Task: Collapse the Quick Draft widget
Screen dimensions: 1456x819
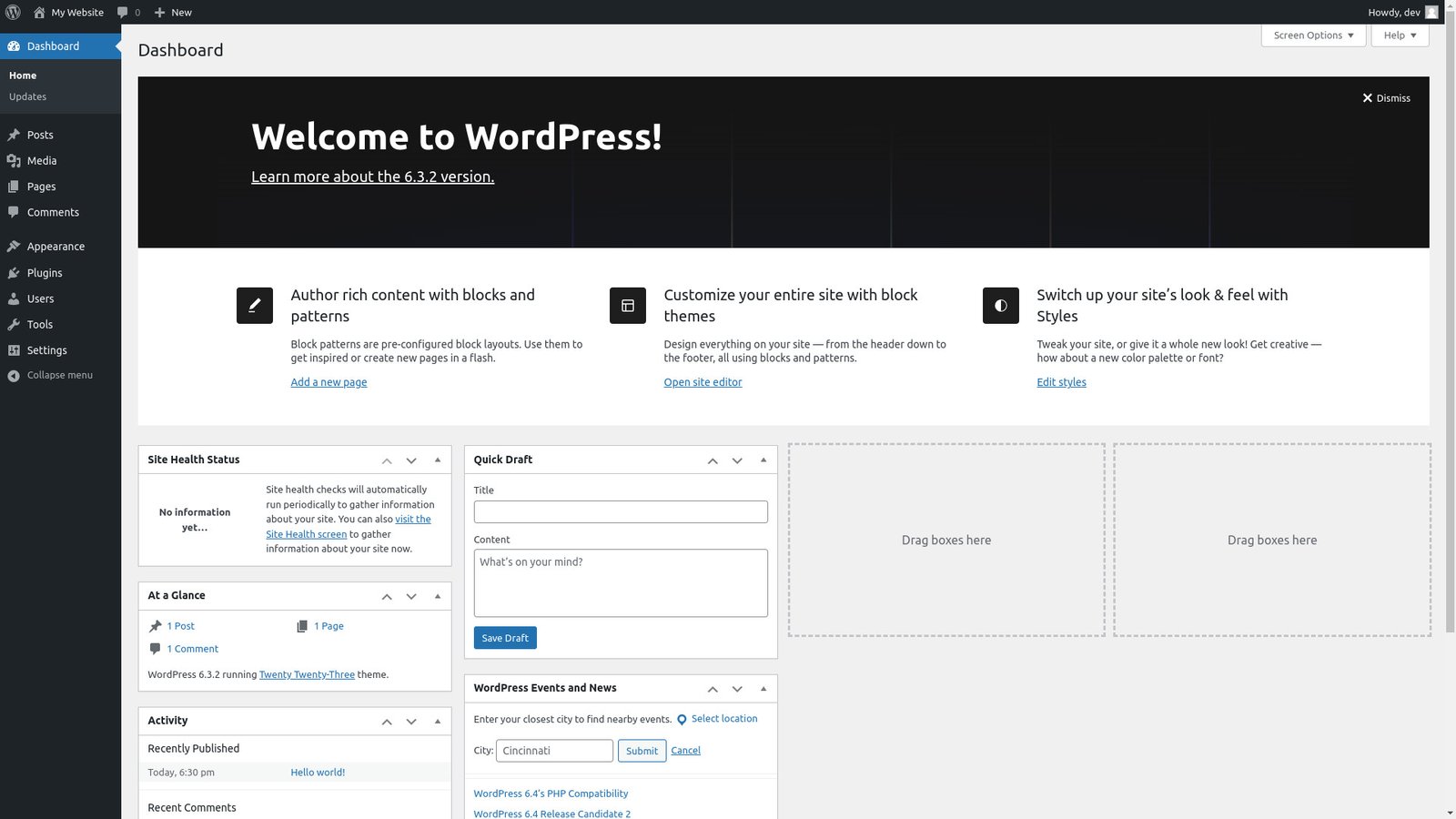Action: pyautogui.click(x=763, y=460)
